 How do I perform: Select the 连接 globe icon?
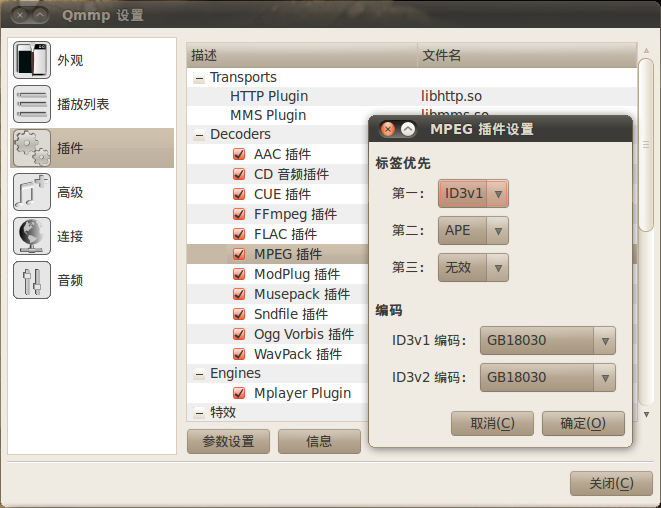click(32, 236)
